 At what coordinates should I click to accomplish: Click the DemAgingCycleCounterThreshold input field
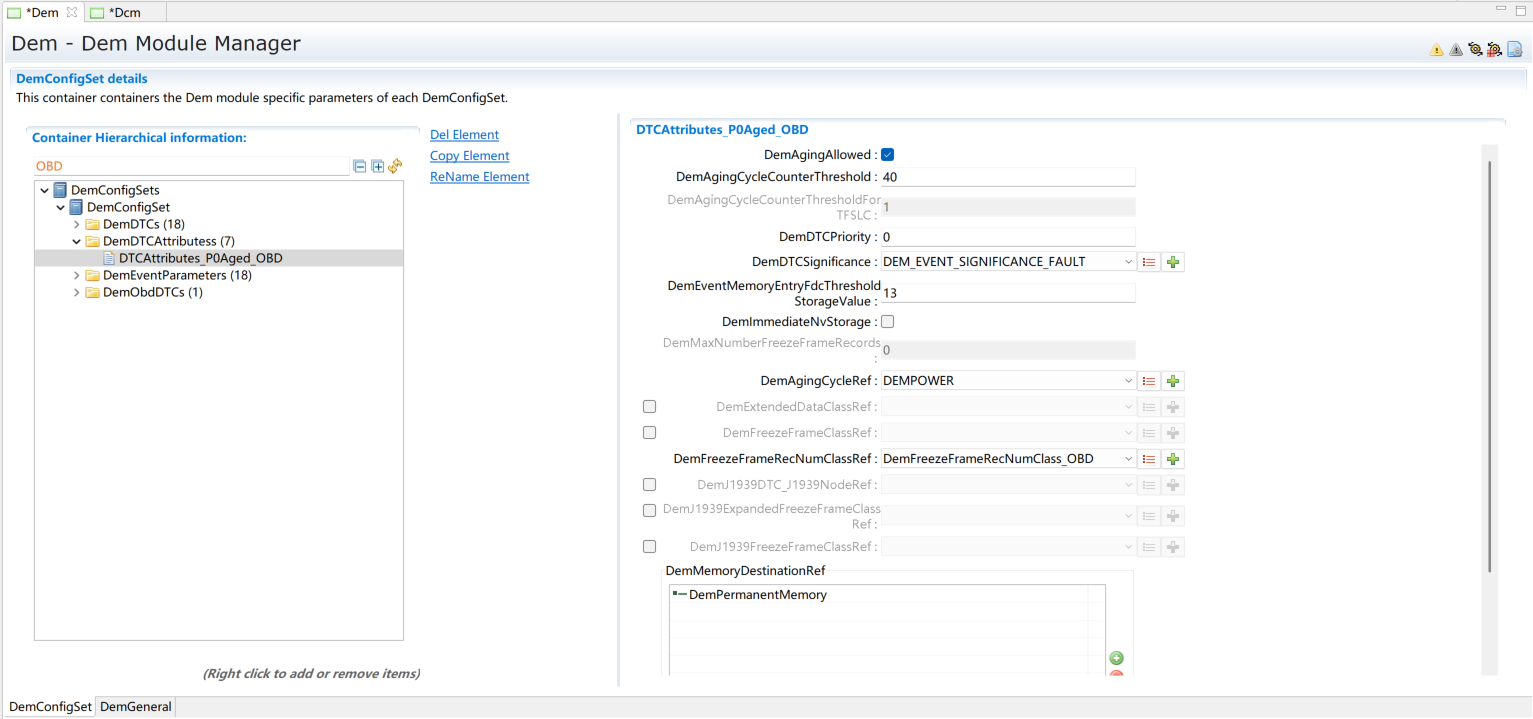coord(1007,177)
